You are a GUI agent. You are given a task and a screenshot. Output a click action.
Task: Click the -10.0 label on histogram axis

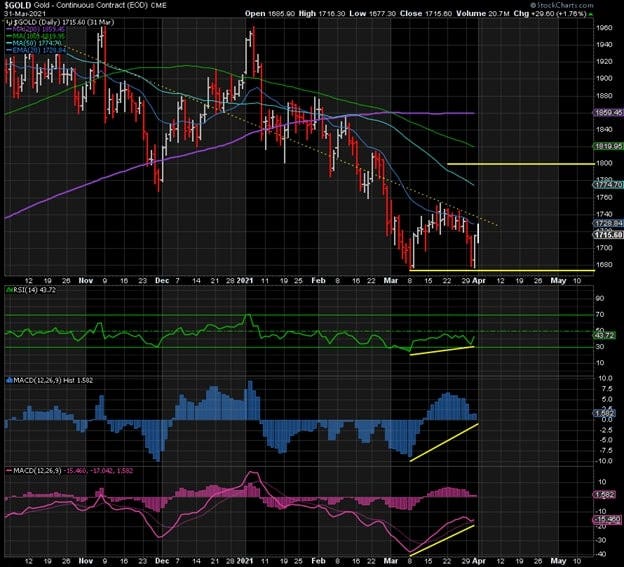click(x=602, y=461)
